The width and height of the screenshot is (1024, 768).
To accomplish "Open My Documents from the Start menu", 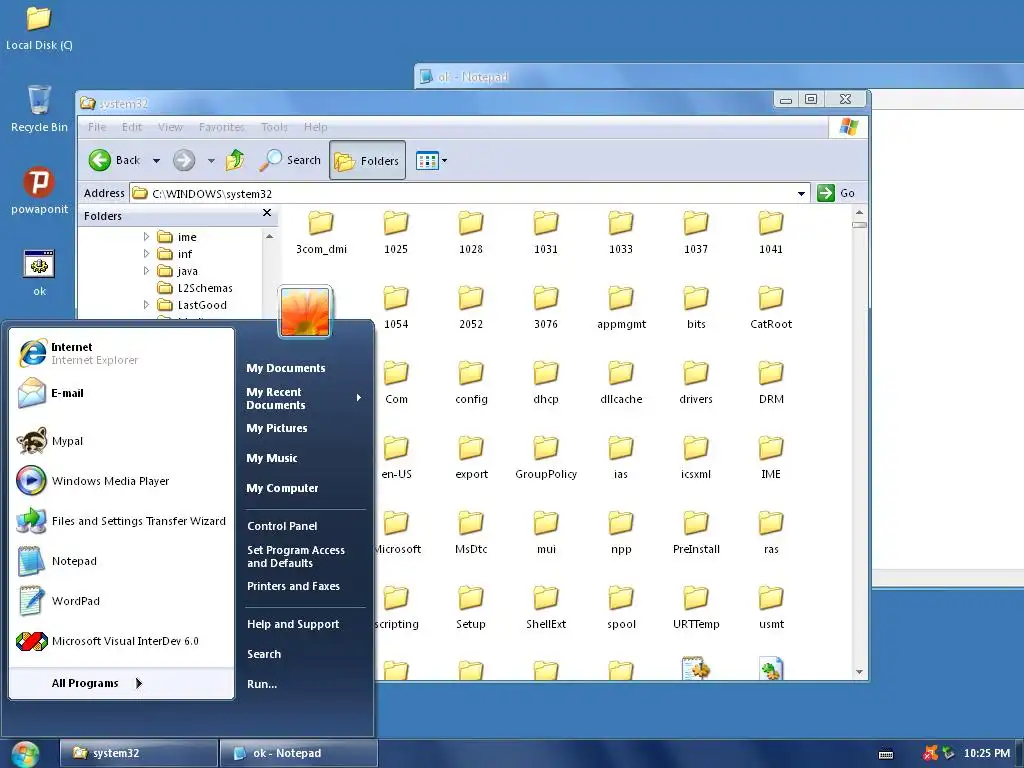I will 286,368.
